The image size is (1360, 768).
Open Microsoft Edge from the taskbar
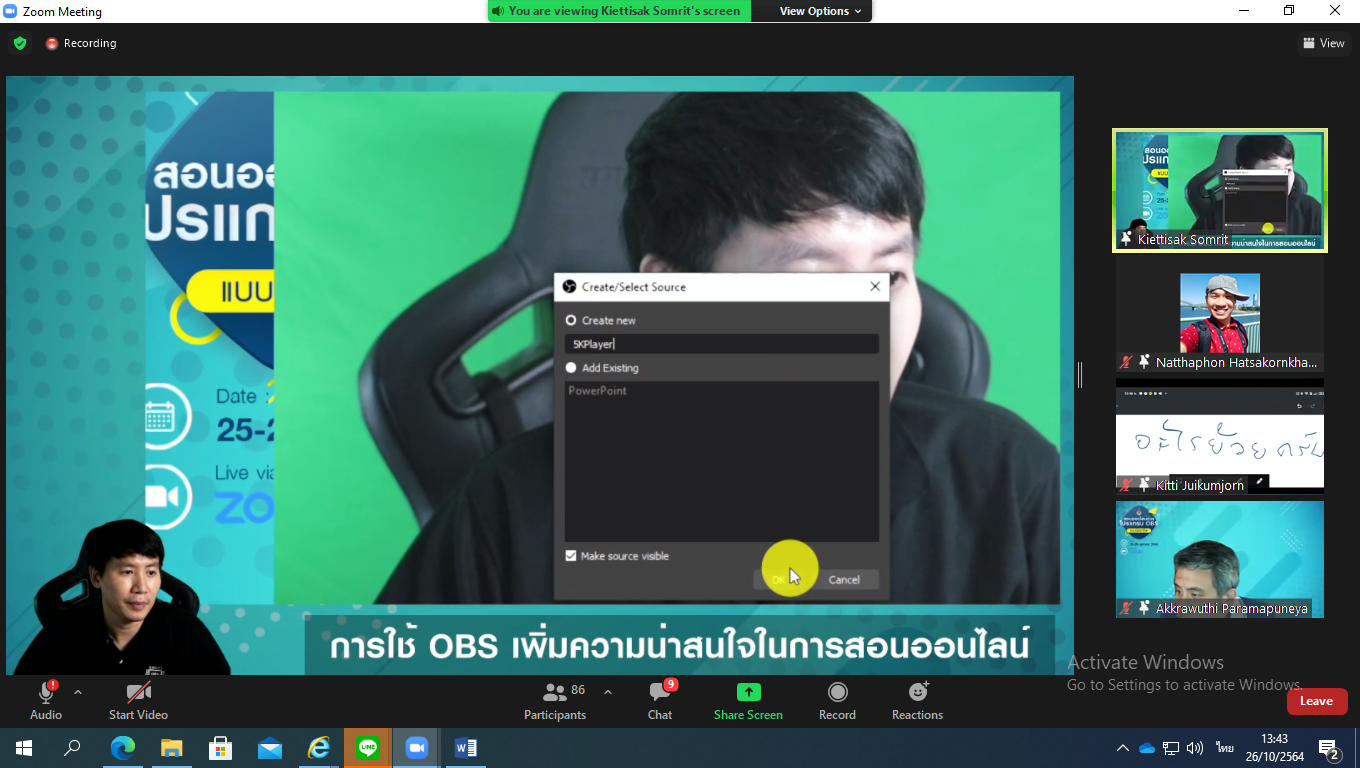pyautogui.click(x=122, y=748)
